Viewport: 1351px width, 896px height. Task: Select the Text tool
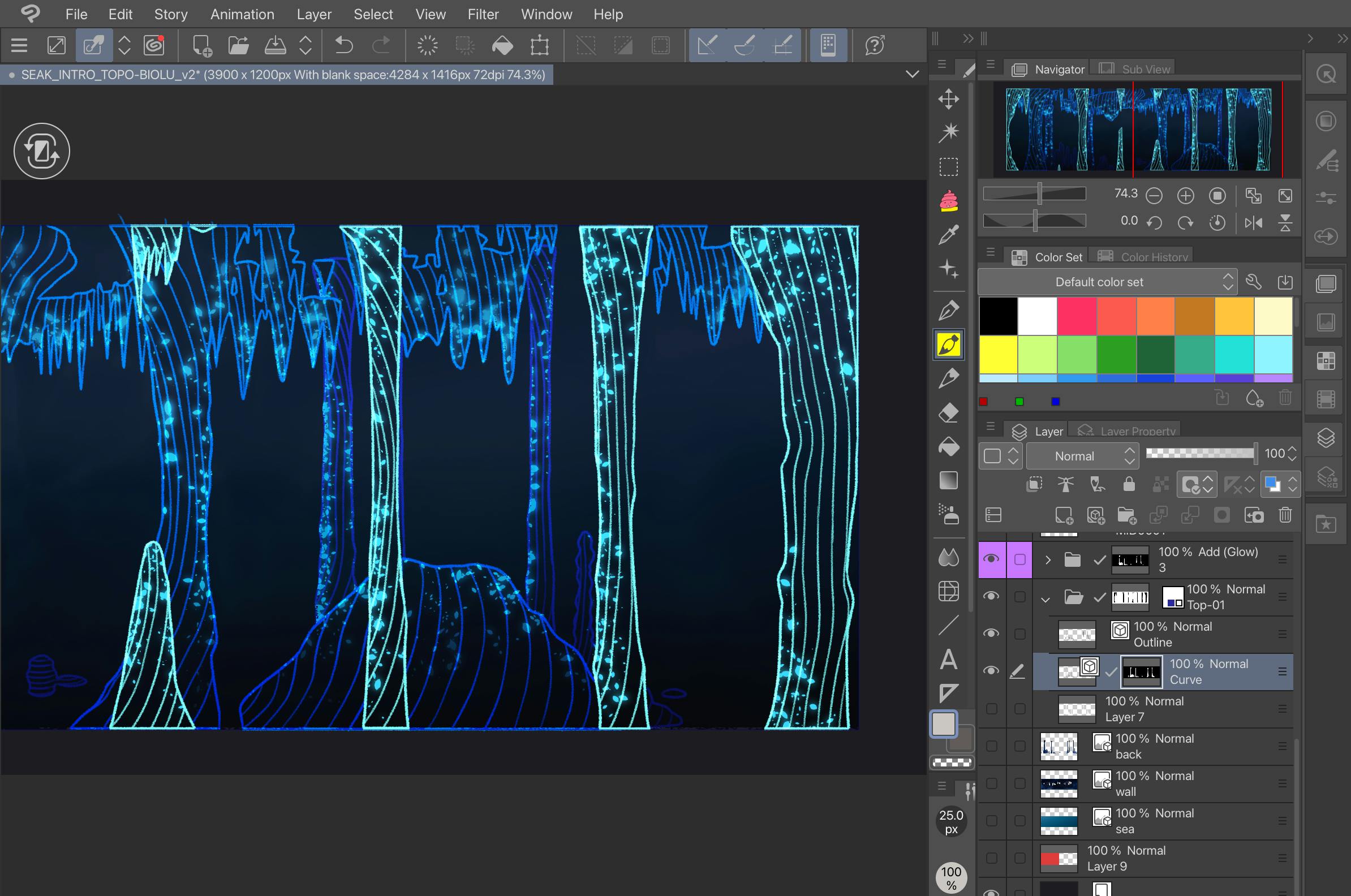coord(949,660)
